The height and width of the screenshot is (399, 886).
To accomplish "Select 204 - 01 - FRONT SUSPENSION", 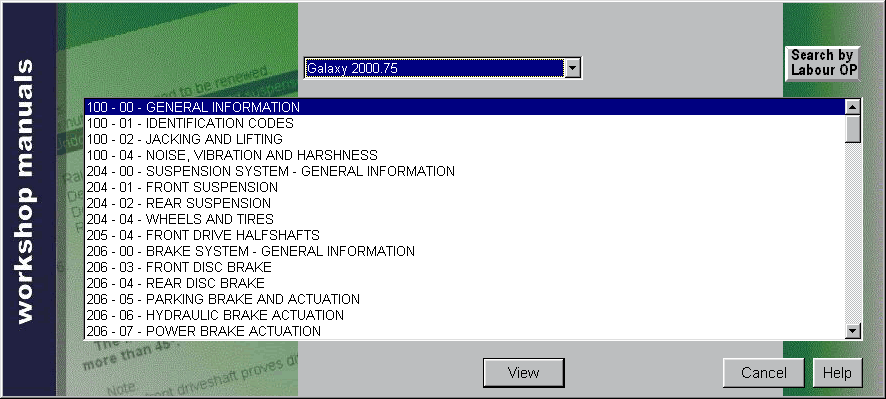I will [464, 187].
